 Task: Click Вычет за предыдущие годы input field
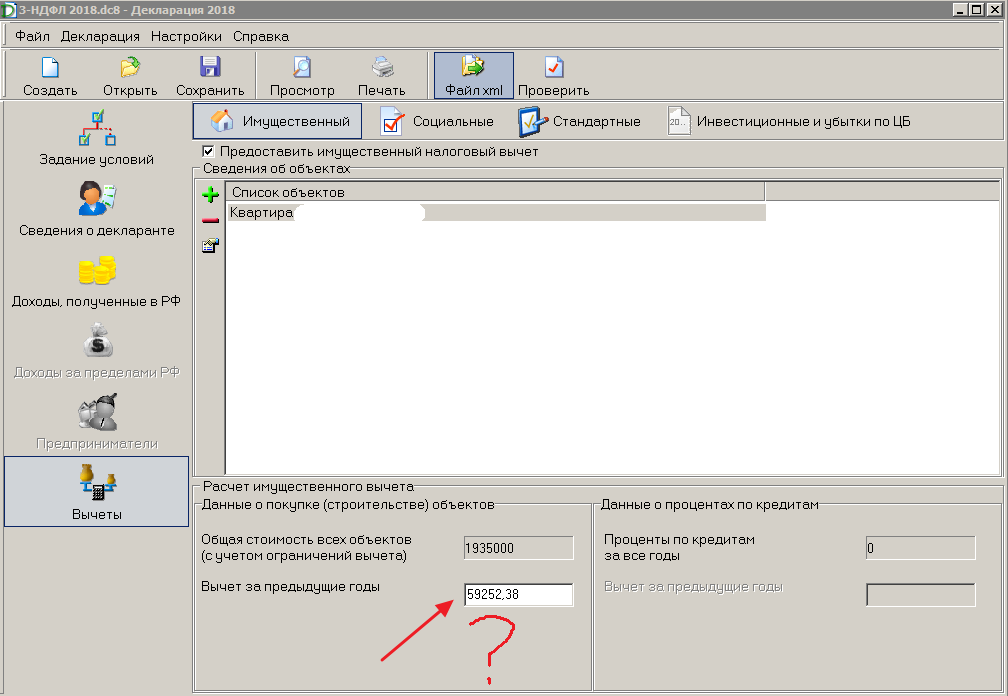pos(518,595)
